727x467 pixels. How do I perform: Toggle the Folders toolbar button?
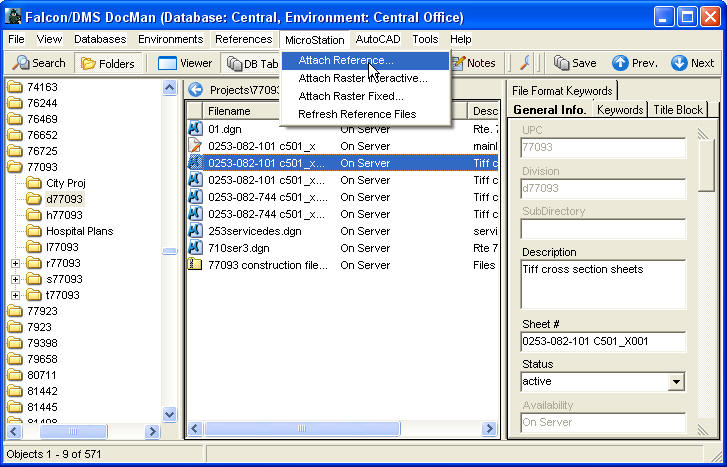[108, 63]
